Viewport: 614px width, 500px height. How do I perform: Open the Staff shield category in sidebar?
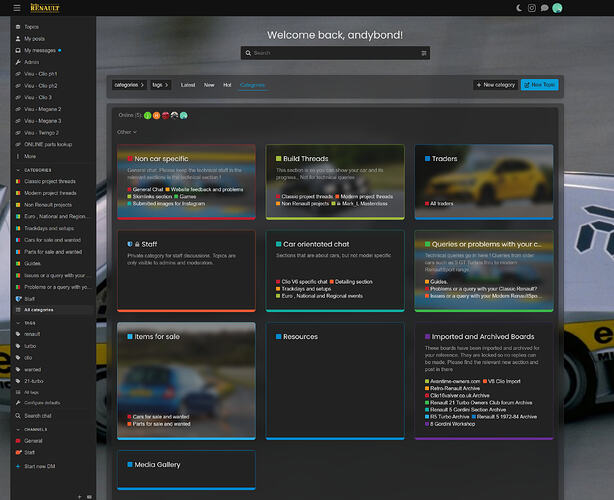coord(29,299)
